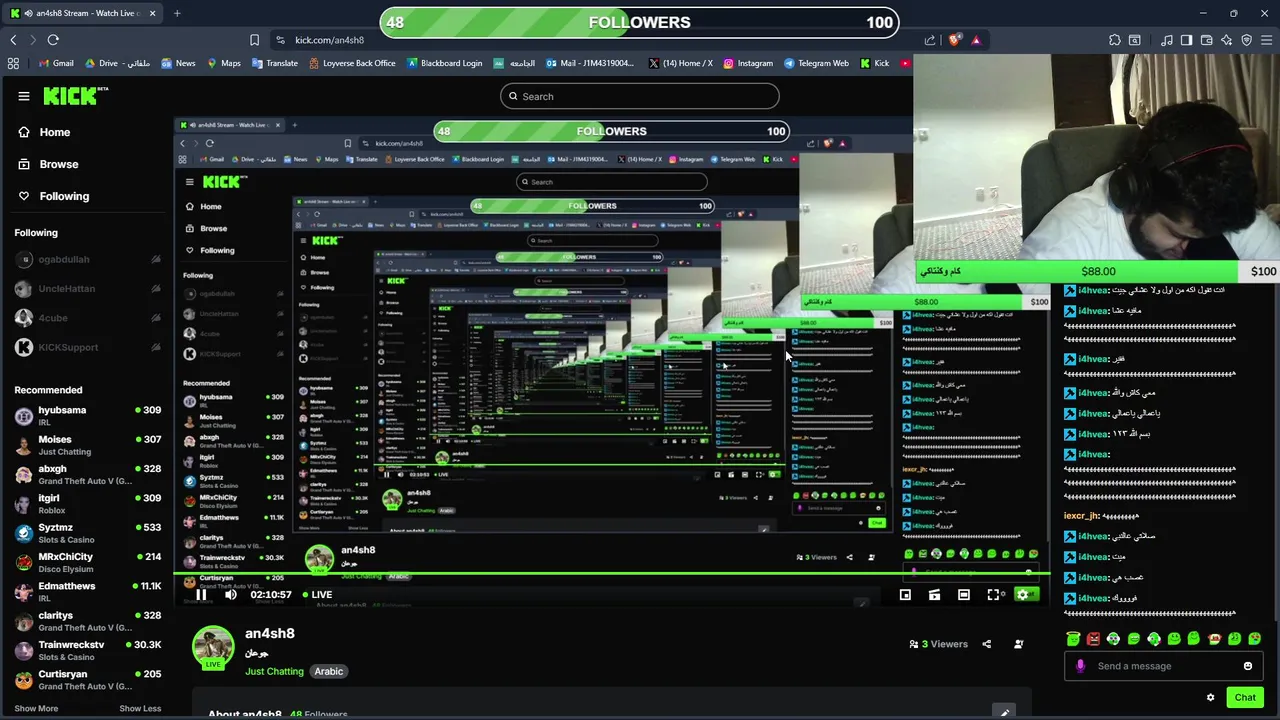This screenshot has height=720, width=1280.
Task: Open the Maps bookmark
Action: [x=224, y=63]
